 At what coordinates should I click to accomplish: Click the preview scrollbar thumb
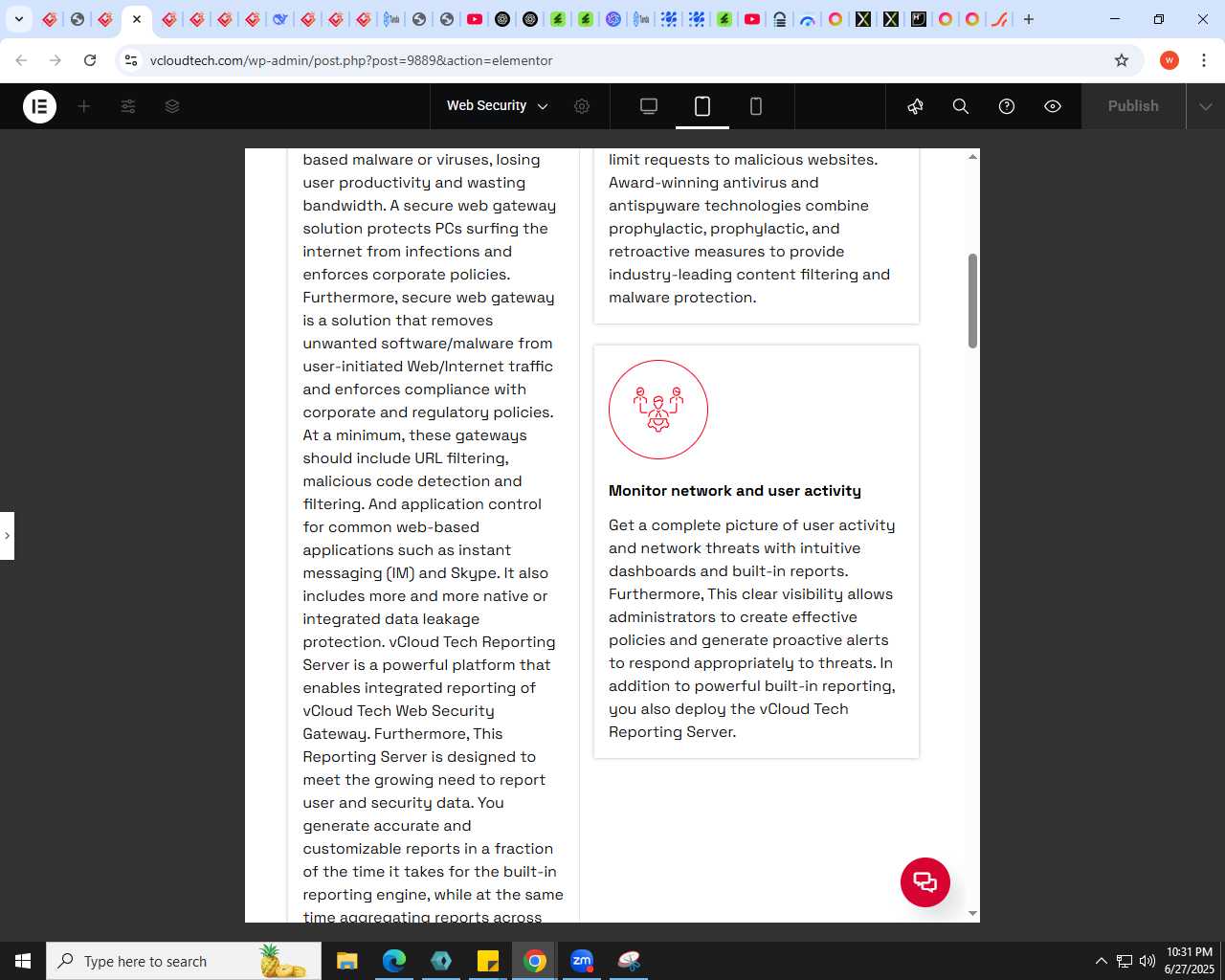click(x=972, y=301)
